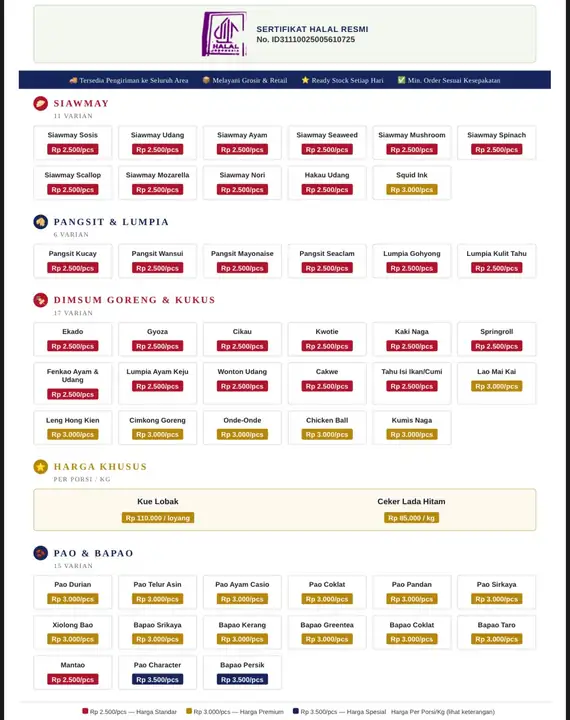Click the red Harga Standar legend swatch

(x=85, y=711)
